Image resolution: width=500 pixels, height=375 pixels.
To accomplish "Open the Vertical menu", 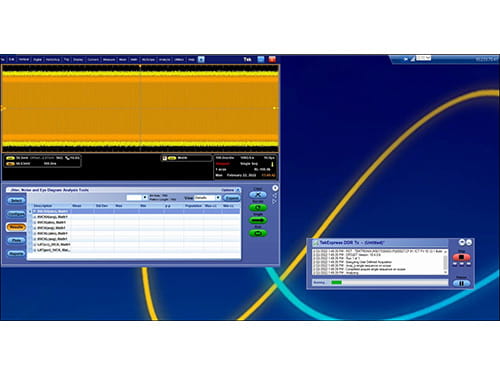I will click(x=24, y=59).
